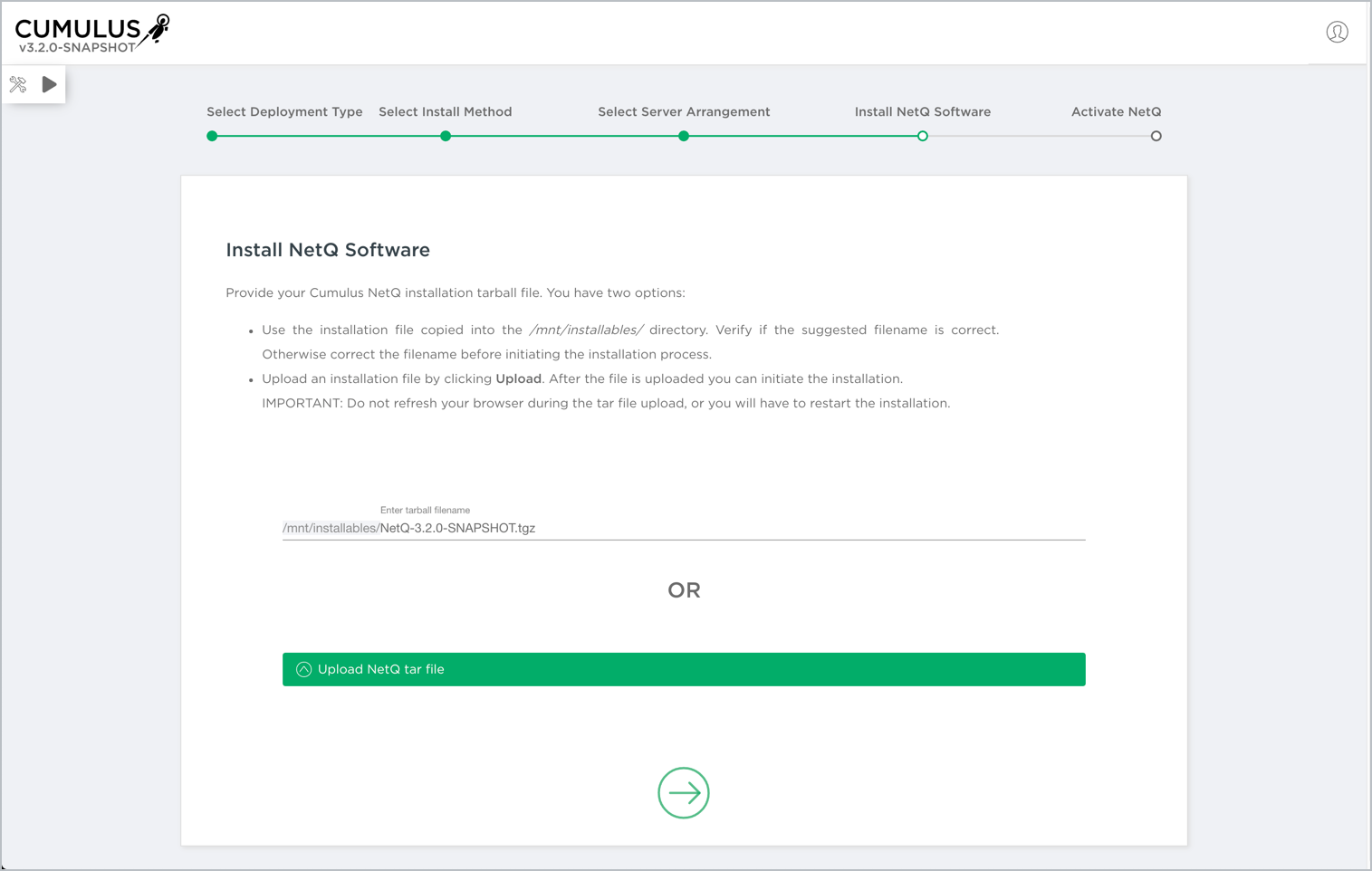
Task: Proceed with the circled right arrow
Action: click(684, 793)
